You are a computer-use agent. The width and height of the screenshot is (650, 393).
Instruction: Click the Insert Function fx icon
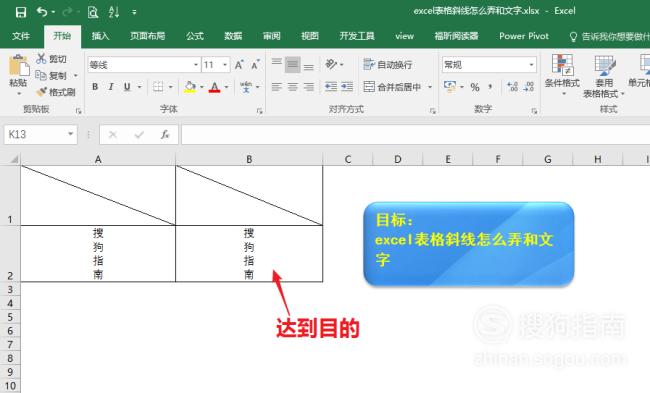pyautogui.click(x=165, y=135)
